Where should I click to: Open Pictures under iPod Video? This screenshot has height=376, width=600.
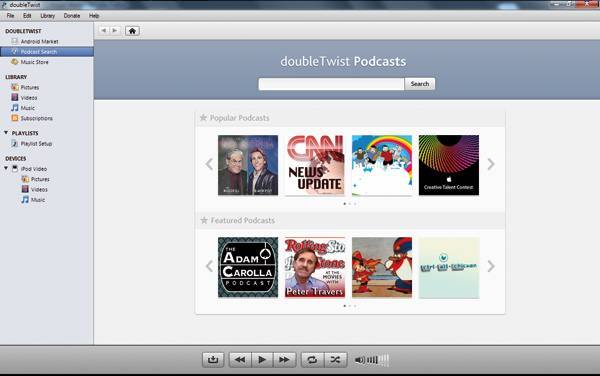(x=39, y=179)
